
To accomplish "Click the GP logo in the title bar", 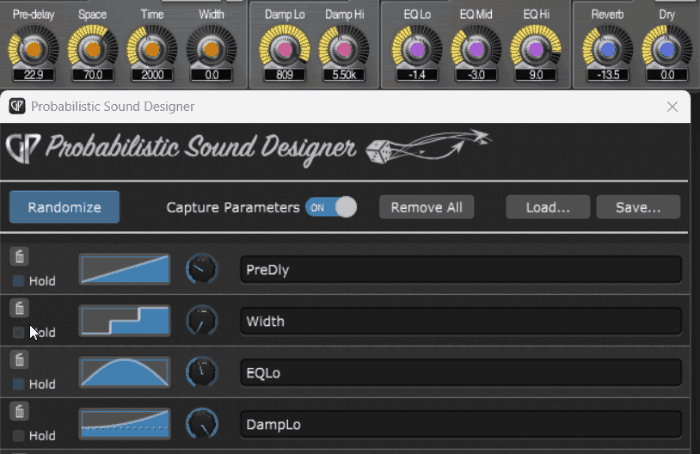I will pyautogui.click(x=17, y=106).
